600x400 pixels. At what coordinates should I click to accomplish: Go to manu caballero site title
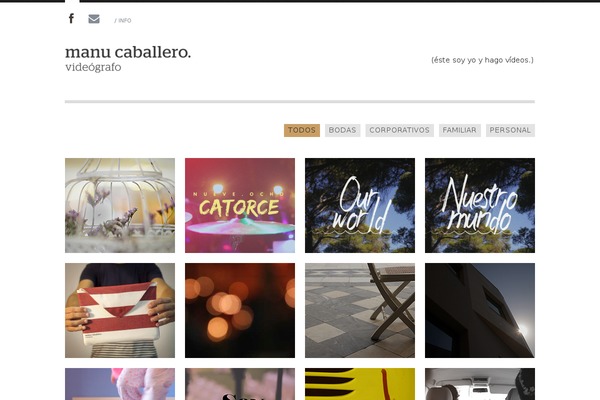128,52
